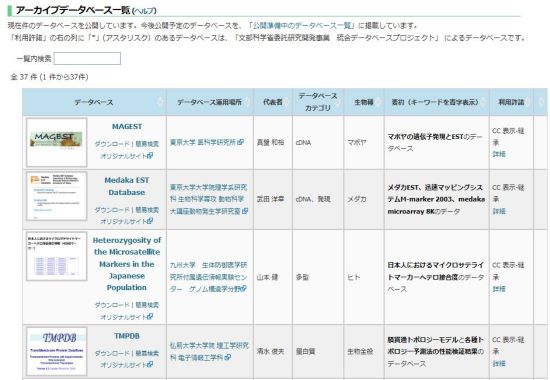Click ダウンロード in the TMPDB row

click(112, 353)
